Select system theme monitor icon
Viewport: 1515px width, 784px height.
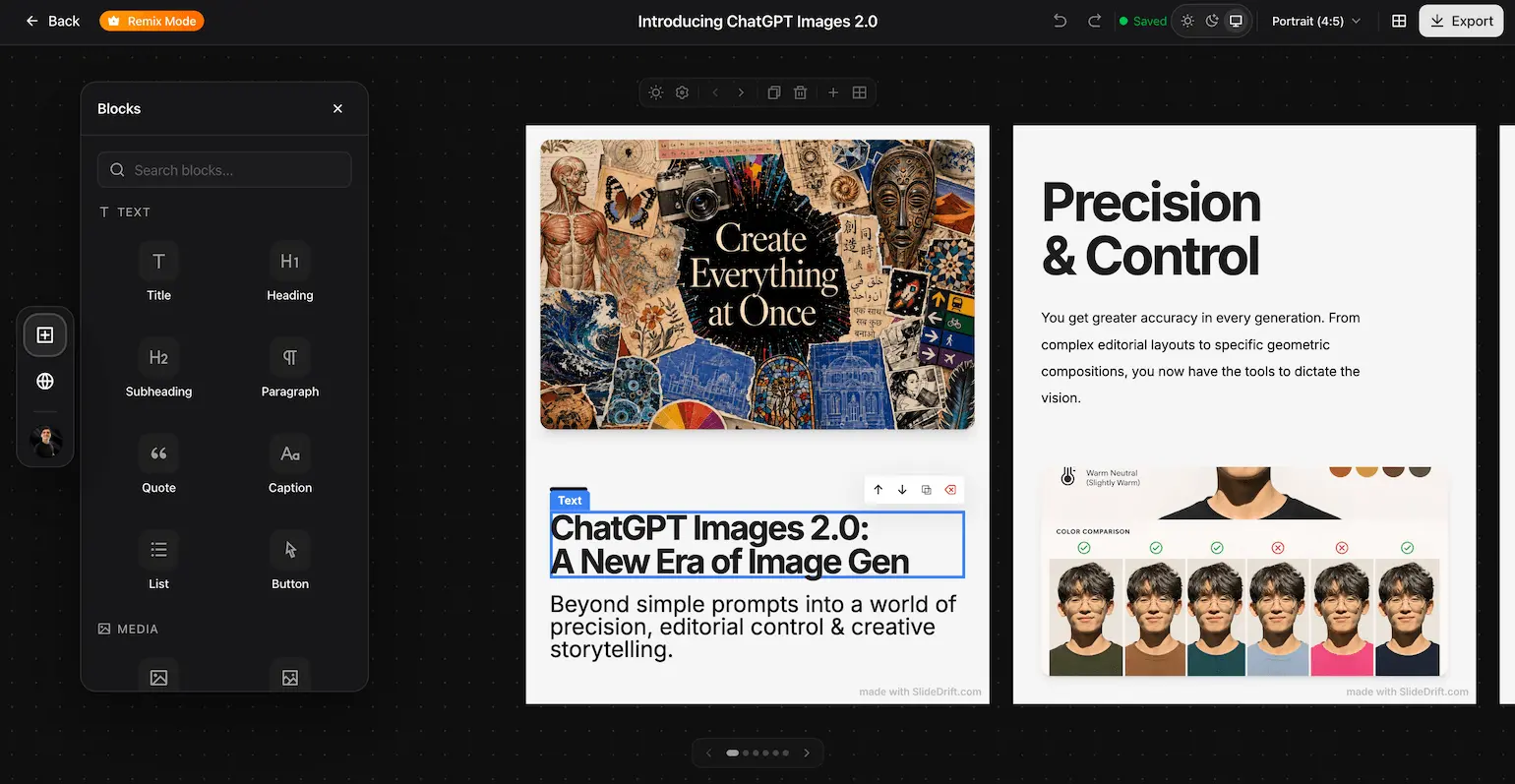point(1237,21)
